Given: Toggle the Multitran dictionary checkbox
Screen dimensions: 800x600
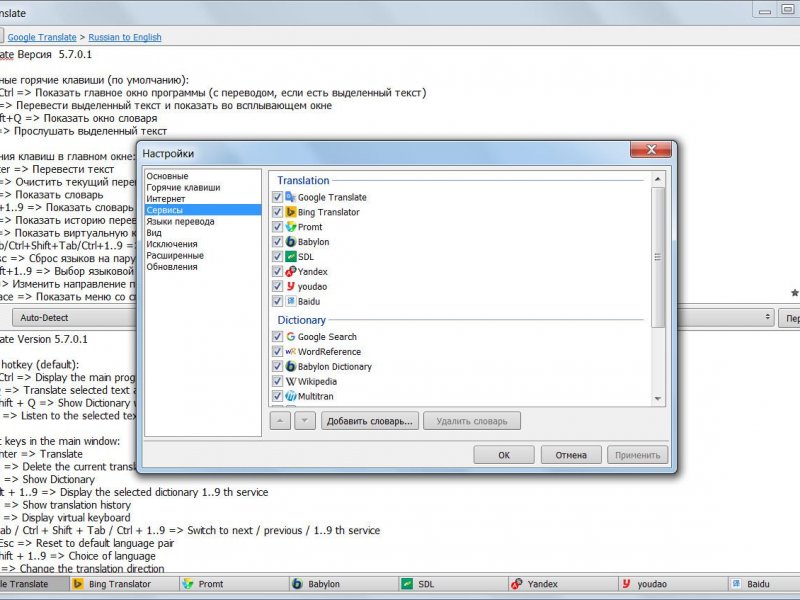Looking at the screenshot, I should coord(277,396).
